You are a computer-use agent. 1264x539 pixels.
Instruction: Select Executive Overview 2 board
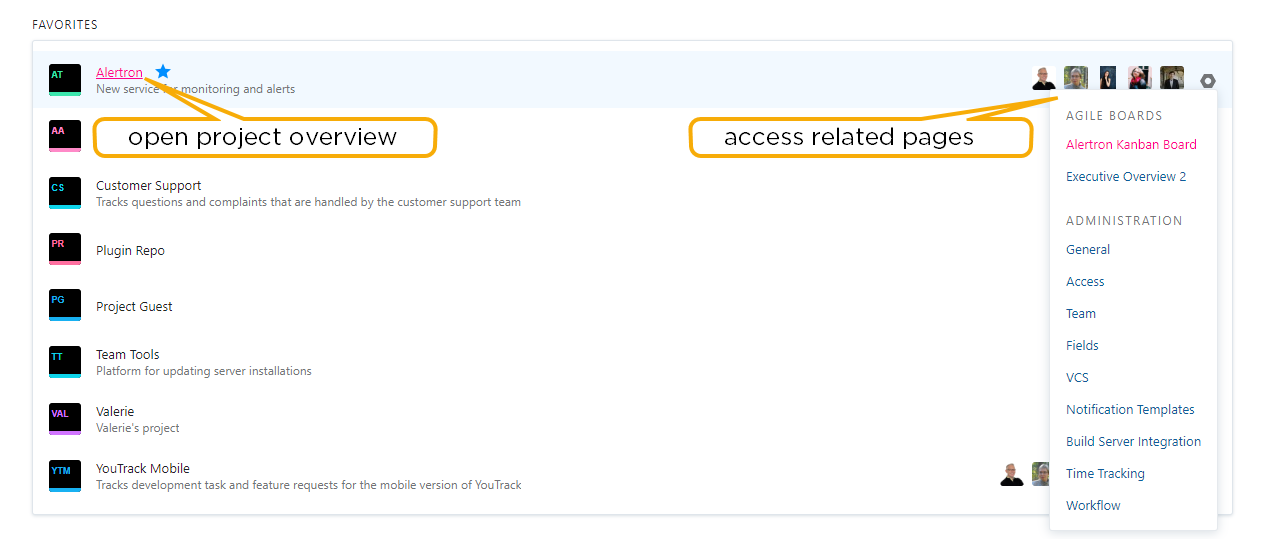(1126, 177)
